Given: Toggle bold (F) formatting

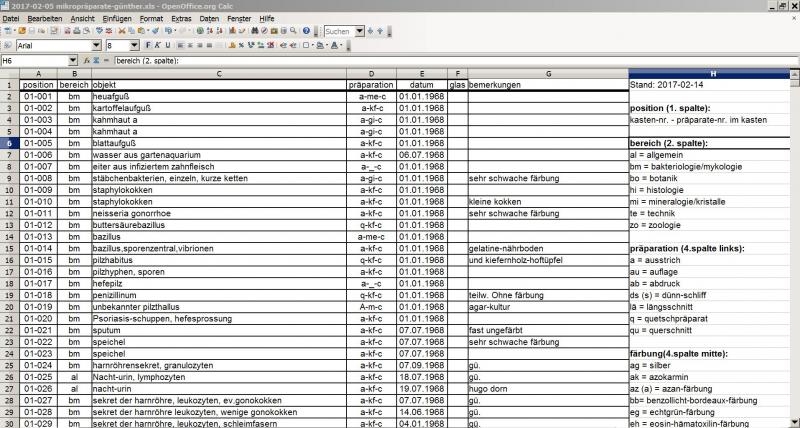Looking at the screenshot, I should click(x=147, y=45).
